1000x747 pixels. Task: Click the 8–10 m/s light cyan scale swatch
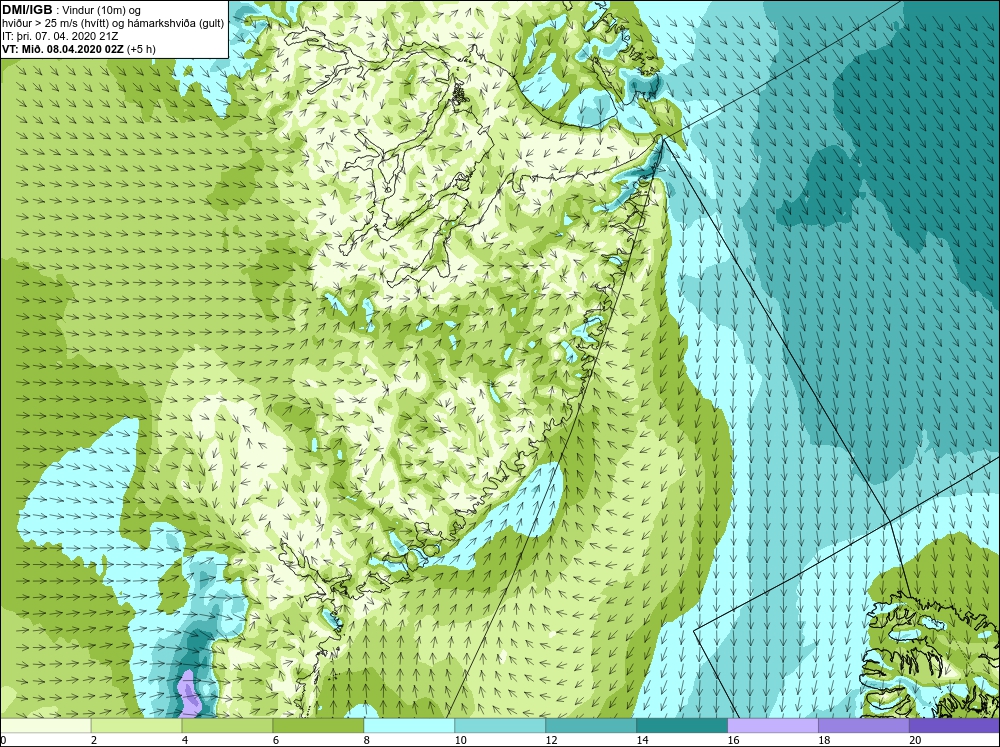[x=409, y=725]
